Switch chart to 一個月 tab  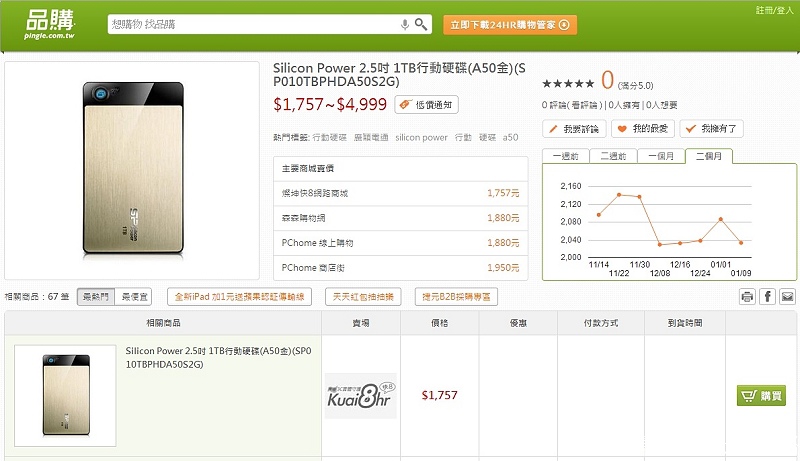(661, 156)
